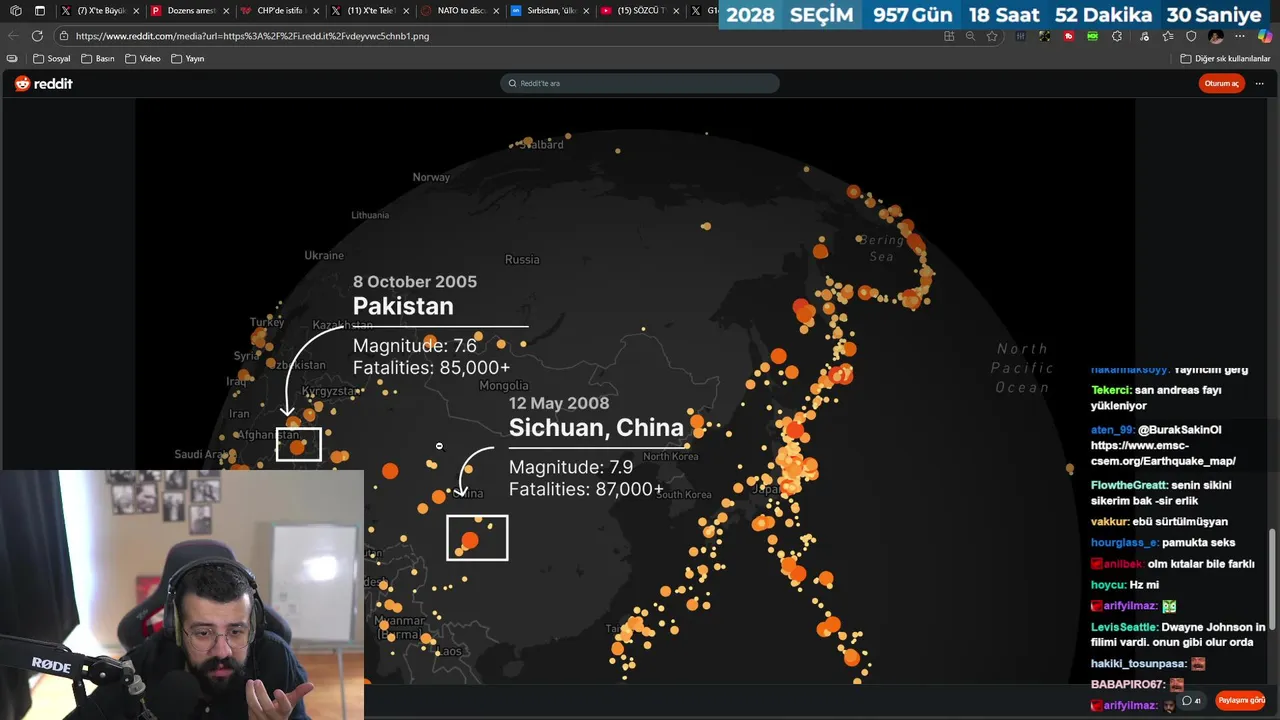This screenshot has width=1280, height=720.
Task: Open the browser workspaces icon
Action: point(15,11)
